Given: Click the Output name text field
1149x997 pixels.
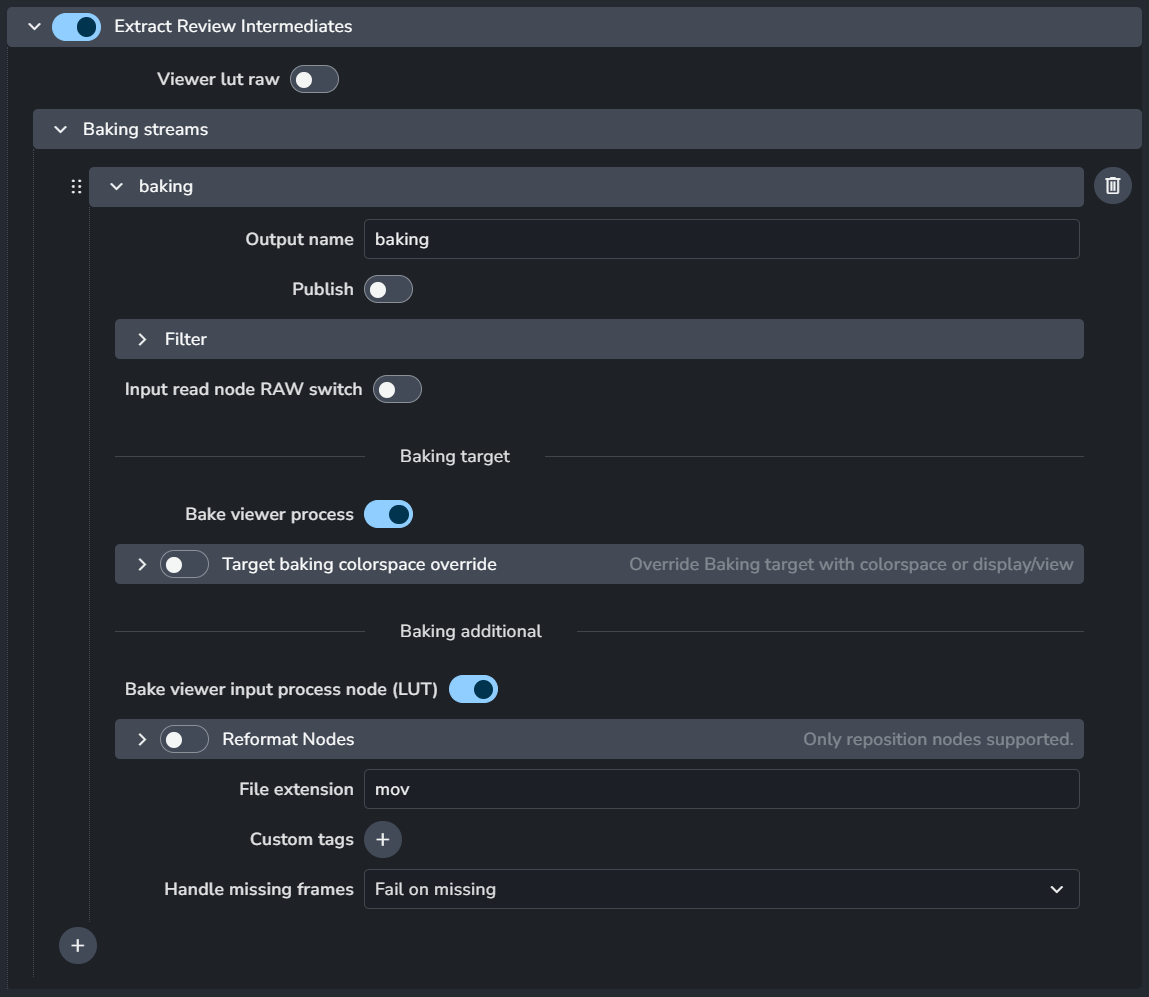Looking at the screenshot, I should coord(721,239).
